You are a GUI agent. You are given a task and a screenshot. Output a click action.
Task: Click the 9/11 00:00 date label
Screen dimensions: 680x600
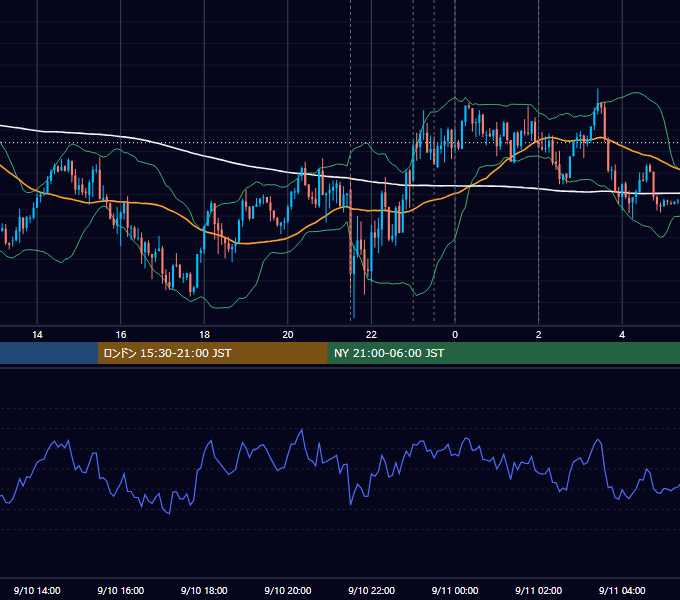coord(455,590)
